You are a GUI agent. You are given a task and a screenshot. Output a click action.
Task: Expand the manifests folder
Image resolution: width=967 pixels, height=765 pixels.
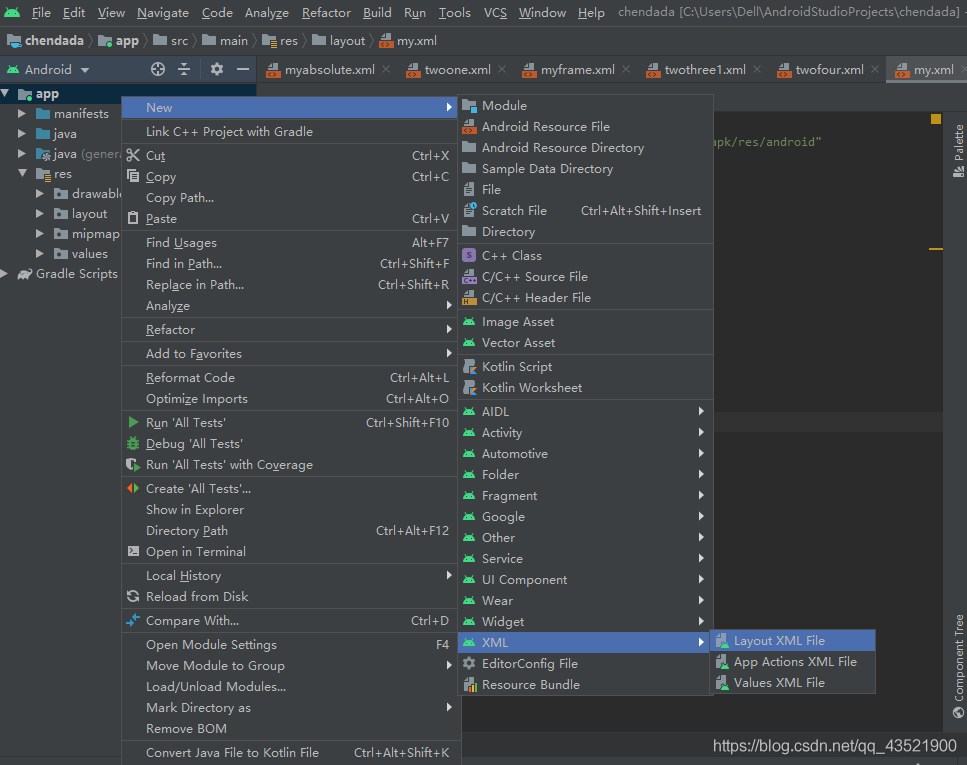point(22,114)
